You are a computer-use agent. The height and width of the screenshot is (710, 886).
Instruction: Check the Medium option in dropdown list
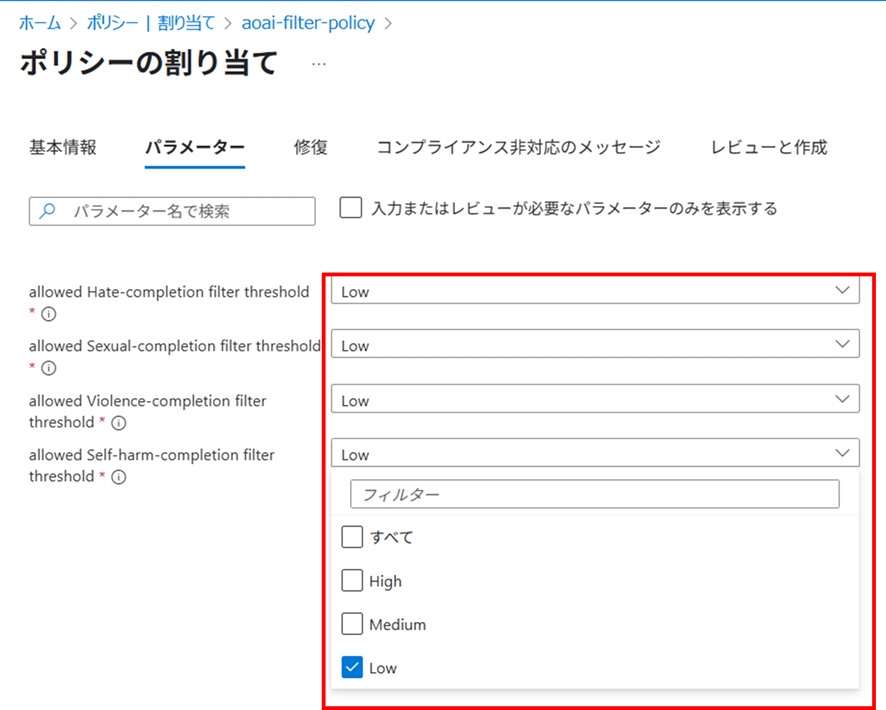352,624
